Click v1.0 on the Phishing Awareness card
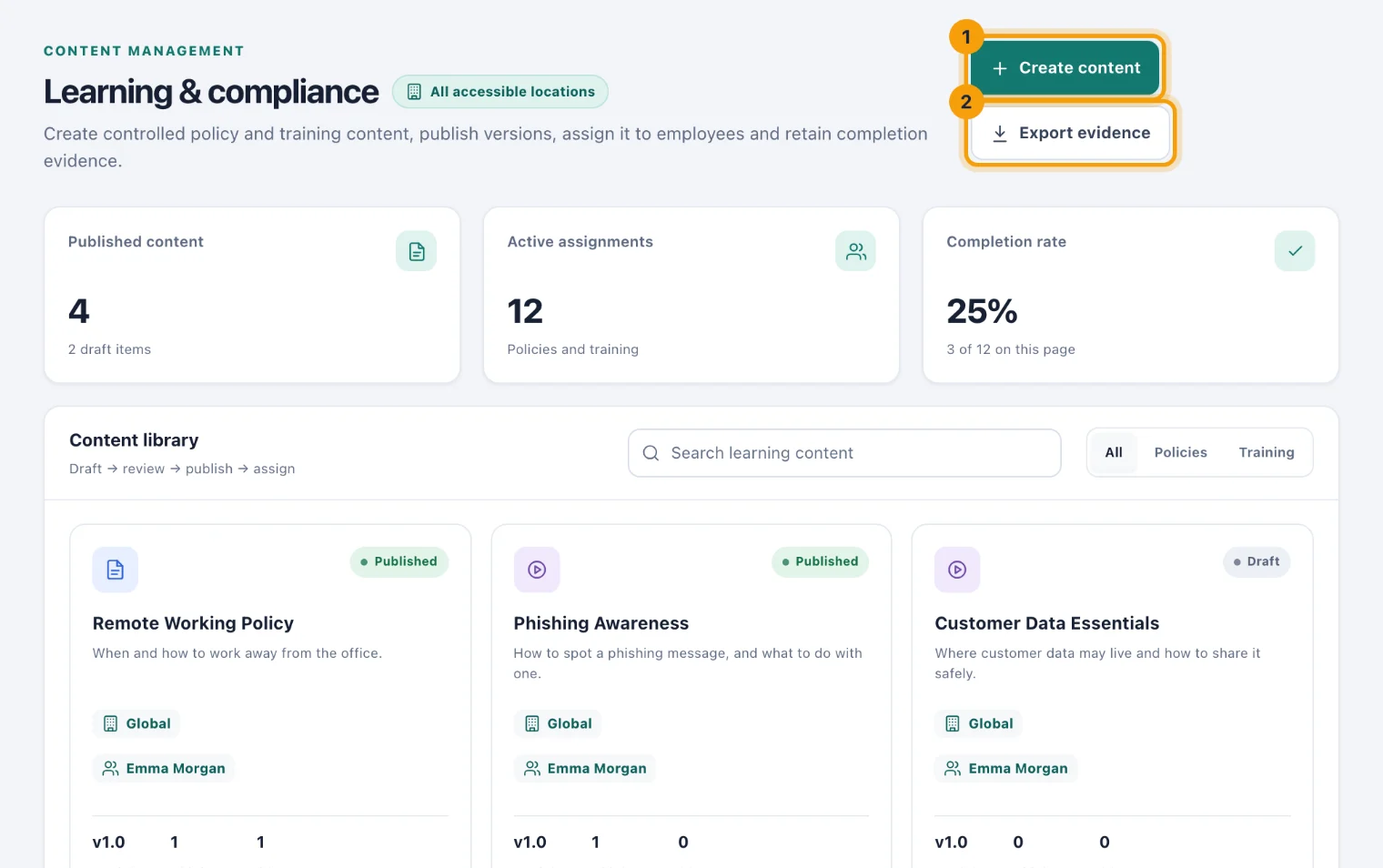Screen dimensions: 1383x868 tap(530, 843)
